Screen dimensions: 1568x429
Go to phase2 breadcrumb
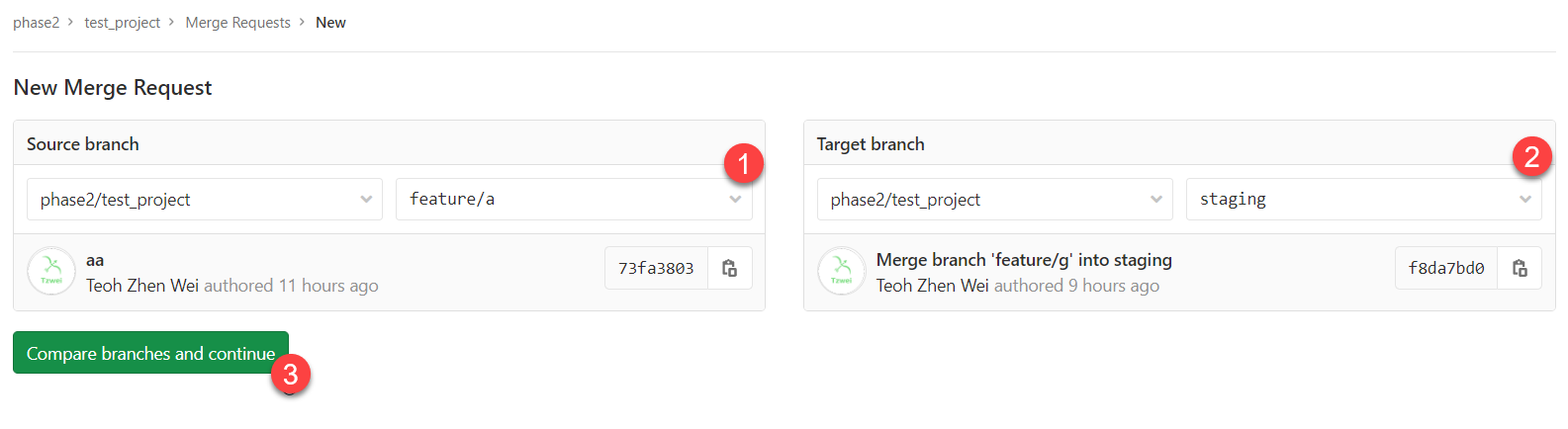[36, 23]
